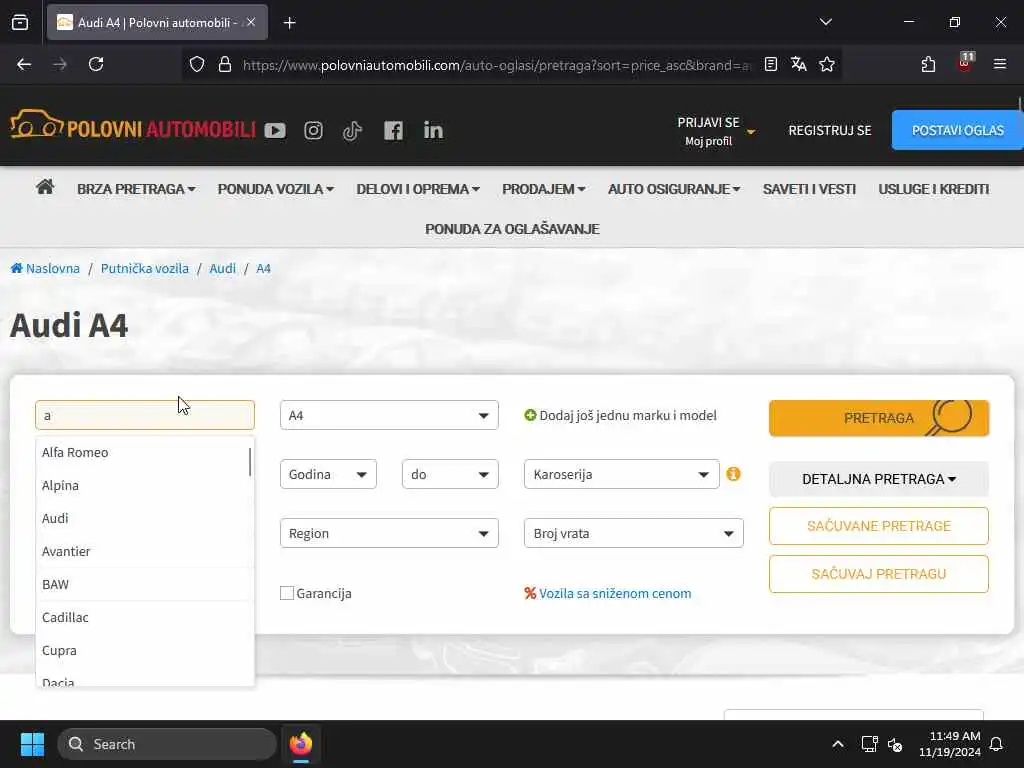Bookmark this page with the star icon
Viewport: 1024px width, 768px height.
[827, 64]
